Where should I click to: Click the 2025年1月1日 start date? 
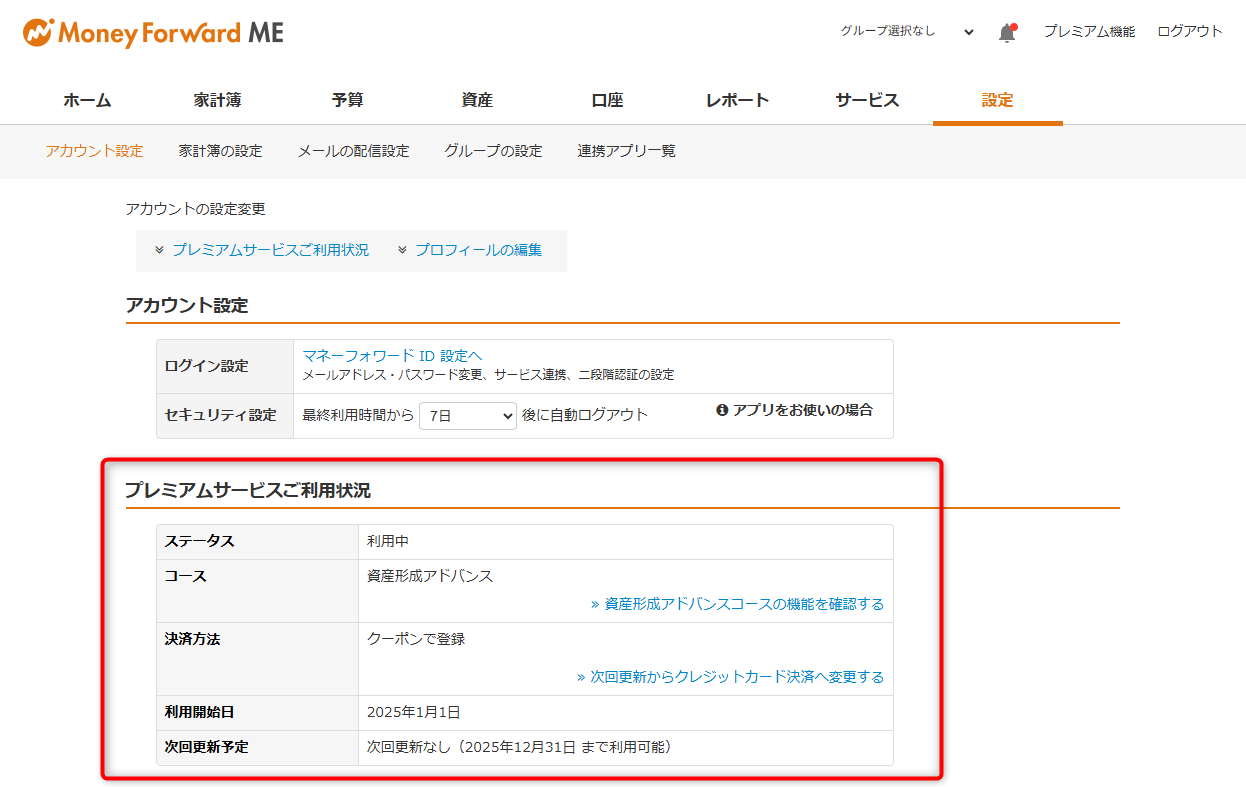point(414,713)
